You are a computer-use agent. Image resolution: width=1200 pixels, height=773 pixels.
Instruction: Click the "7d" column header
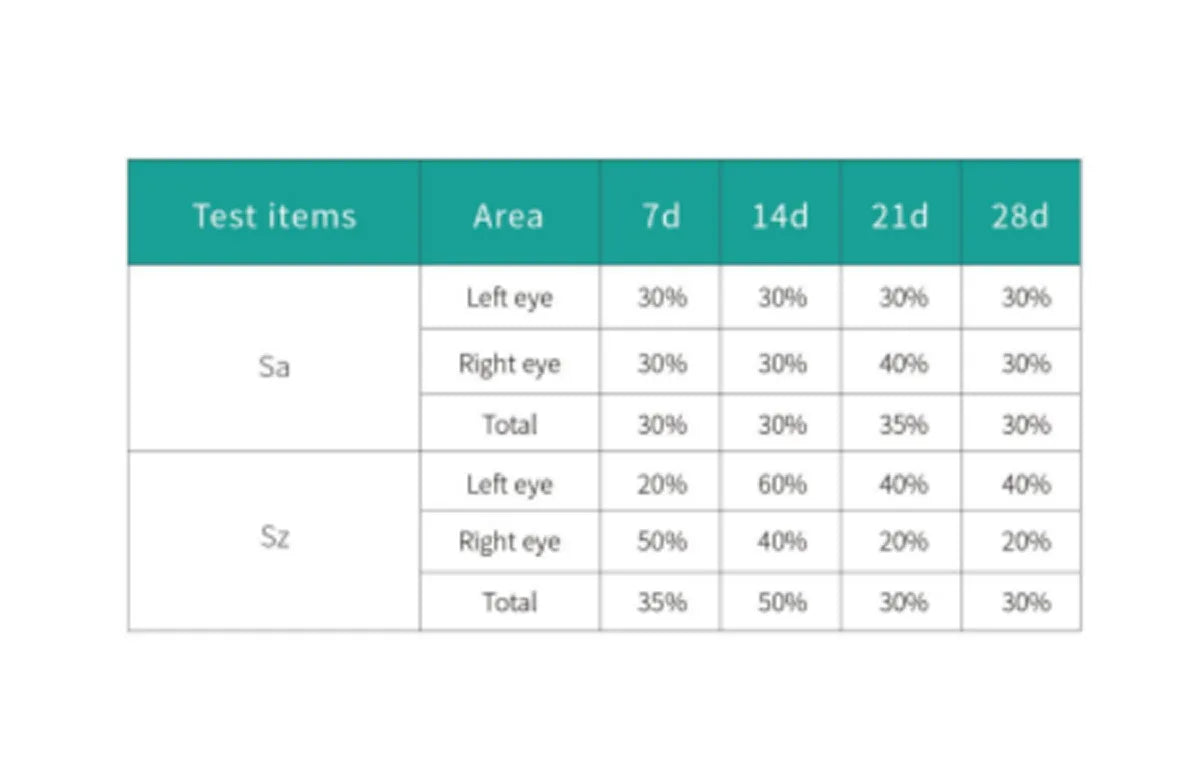[x=661, y=216]
